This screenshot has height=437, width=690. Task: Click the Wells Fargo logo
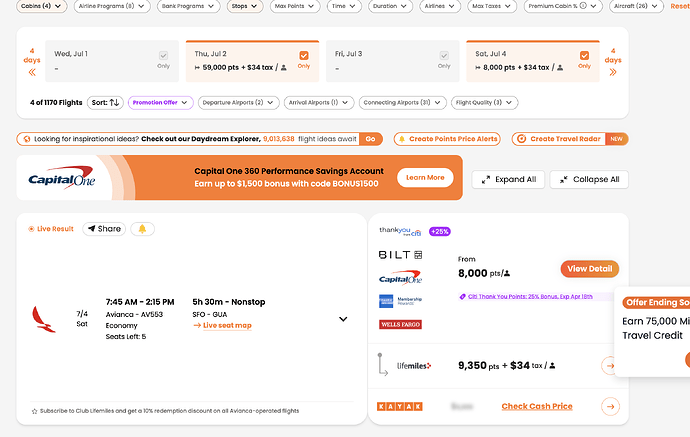click(x=400, y=324)
